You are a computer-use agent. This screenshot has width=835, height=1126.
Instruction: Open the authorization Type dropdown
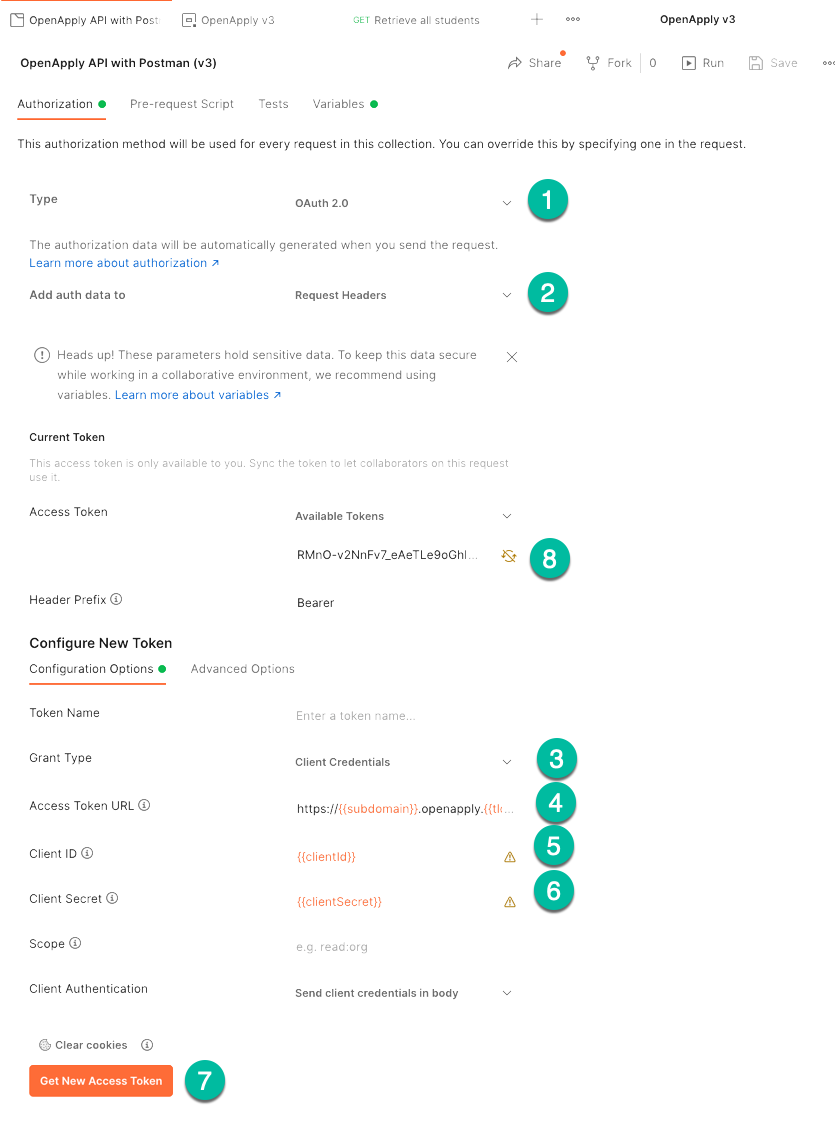(x=507, y=203)
